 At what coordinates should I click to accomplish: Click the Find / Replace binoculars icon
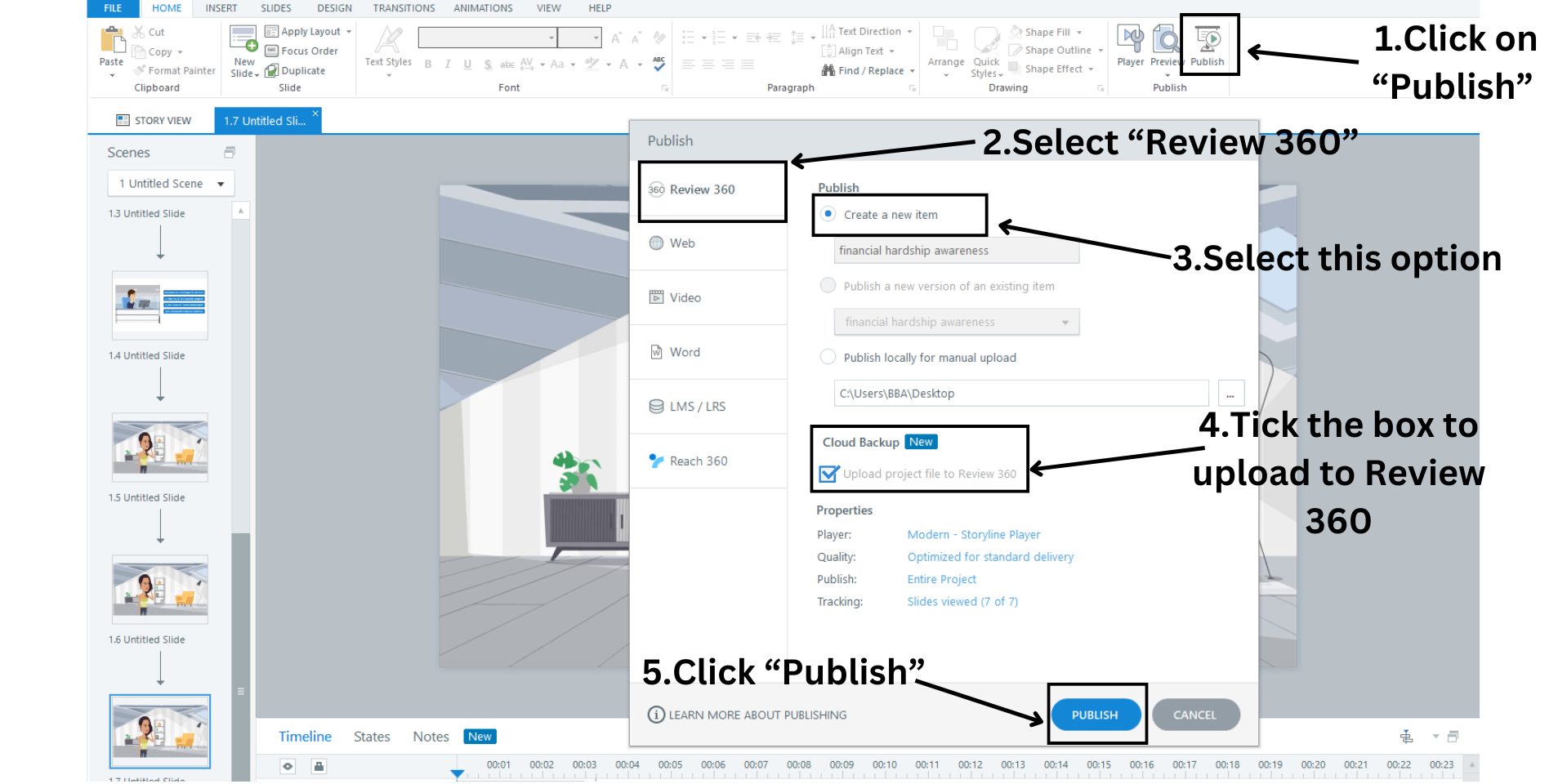(x=828, y=70)
